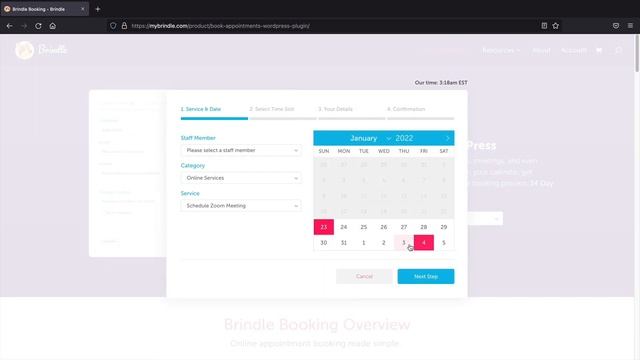
Task: Select the Select Time Slot step tab
Action: point(283,112)
